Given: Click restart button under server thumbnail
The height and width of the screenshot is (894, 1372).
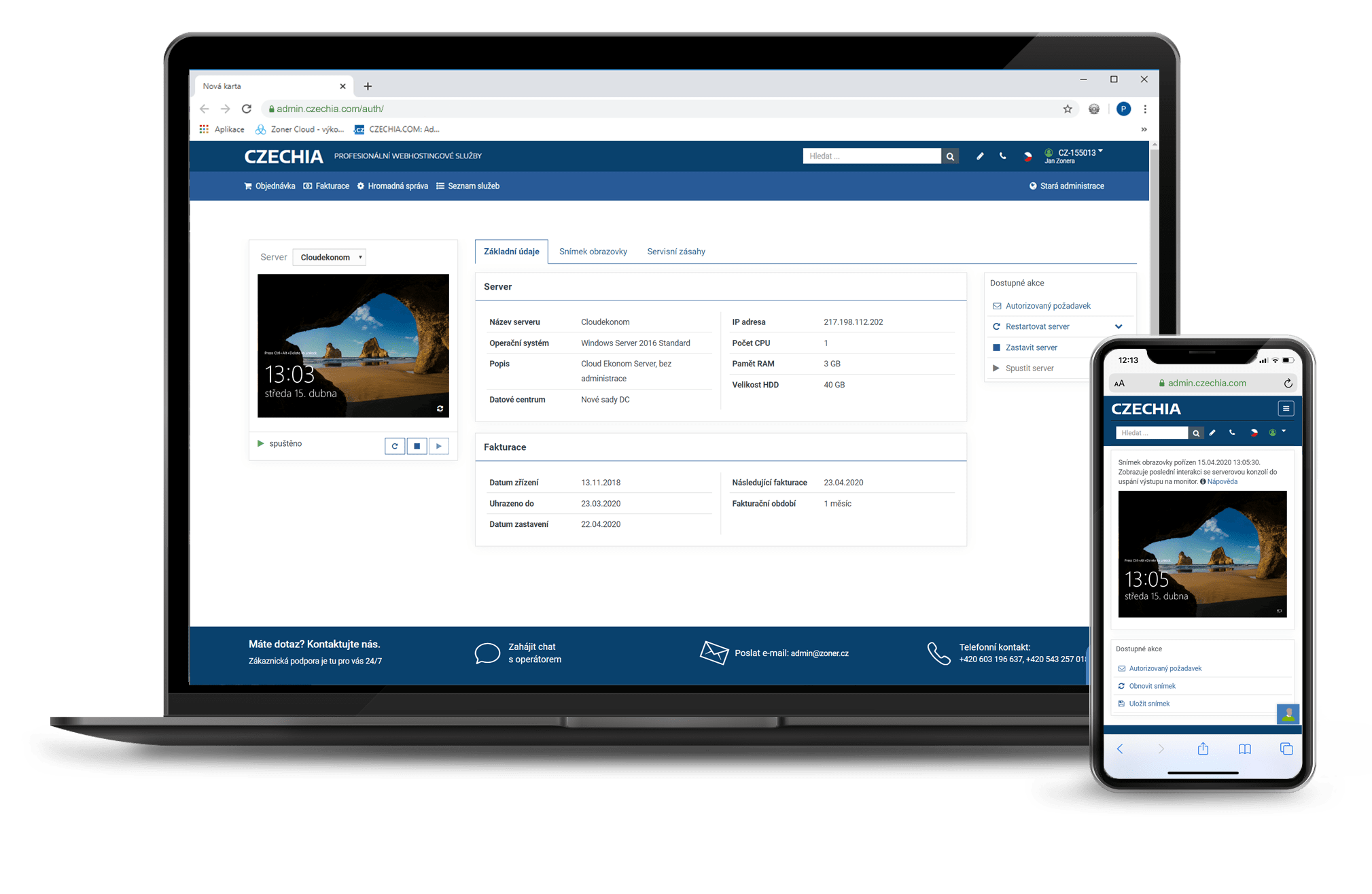Looking at the screenshot, I should [x=395, y=446].
